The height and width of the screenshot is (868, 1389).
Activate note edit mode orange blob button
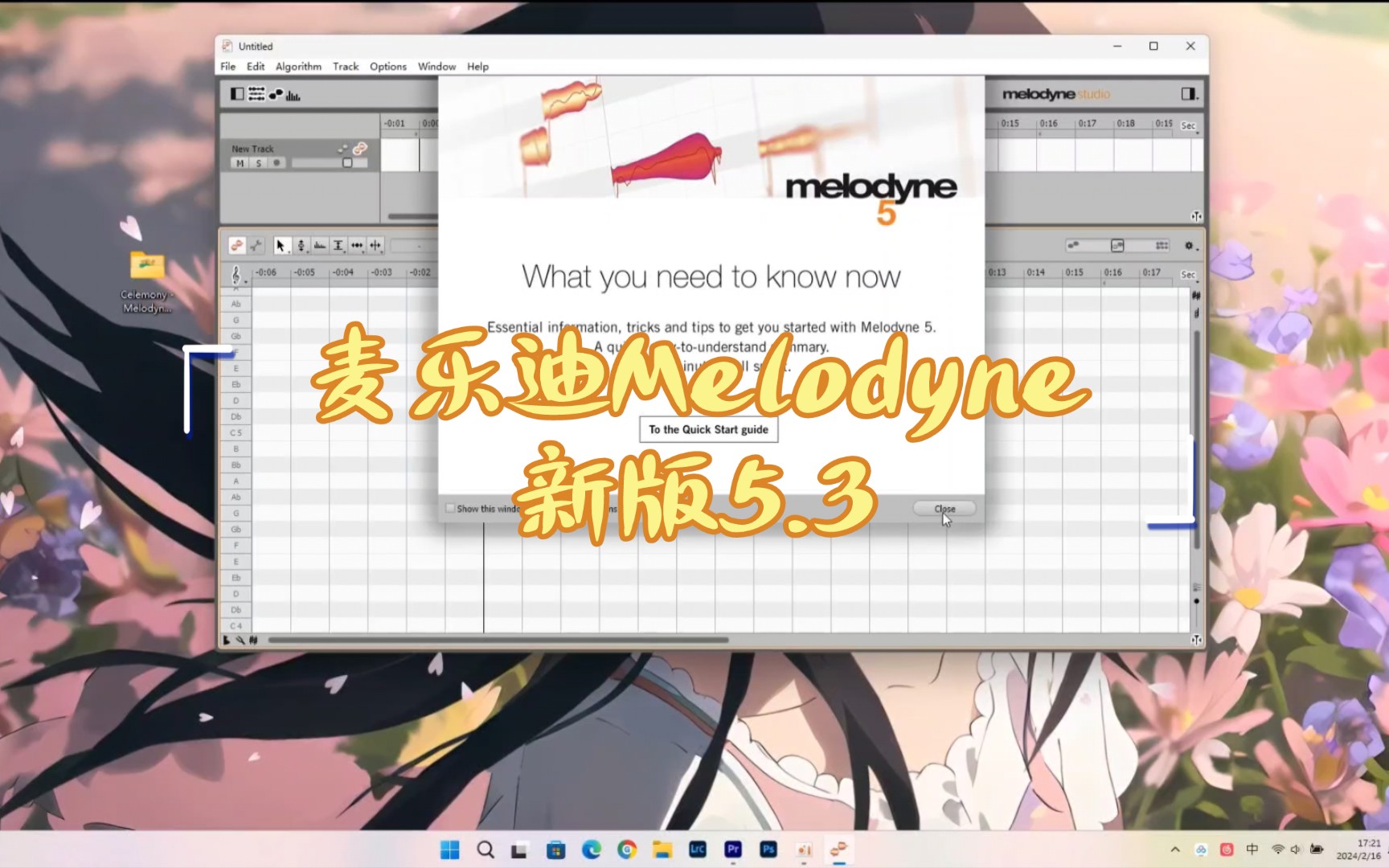(237, 245)
